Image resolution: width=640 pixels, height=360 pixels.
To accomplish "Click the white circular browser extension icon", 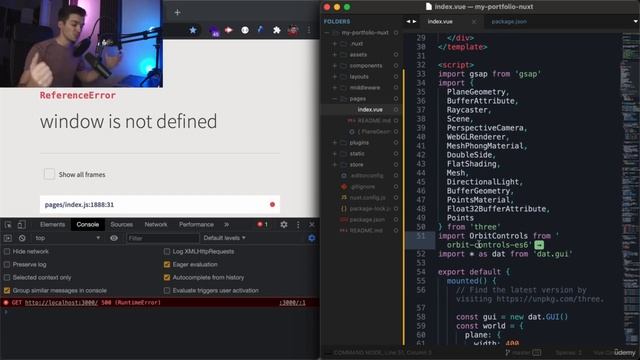I will coord(245,30).
